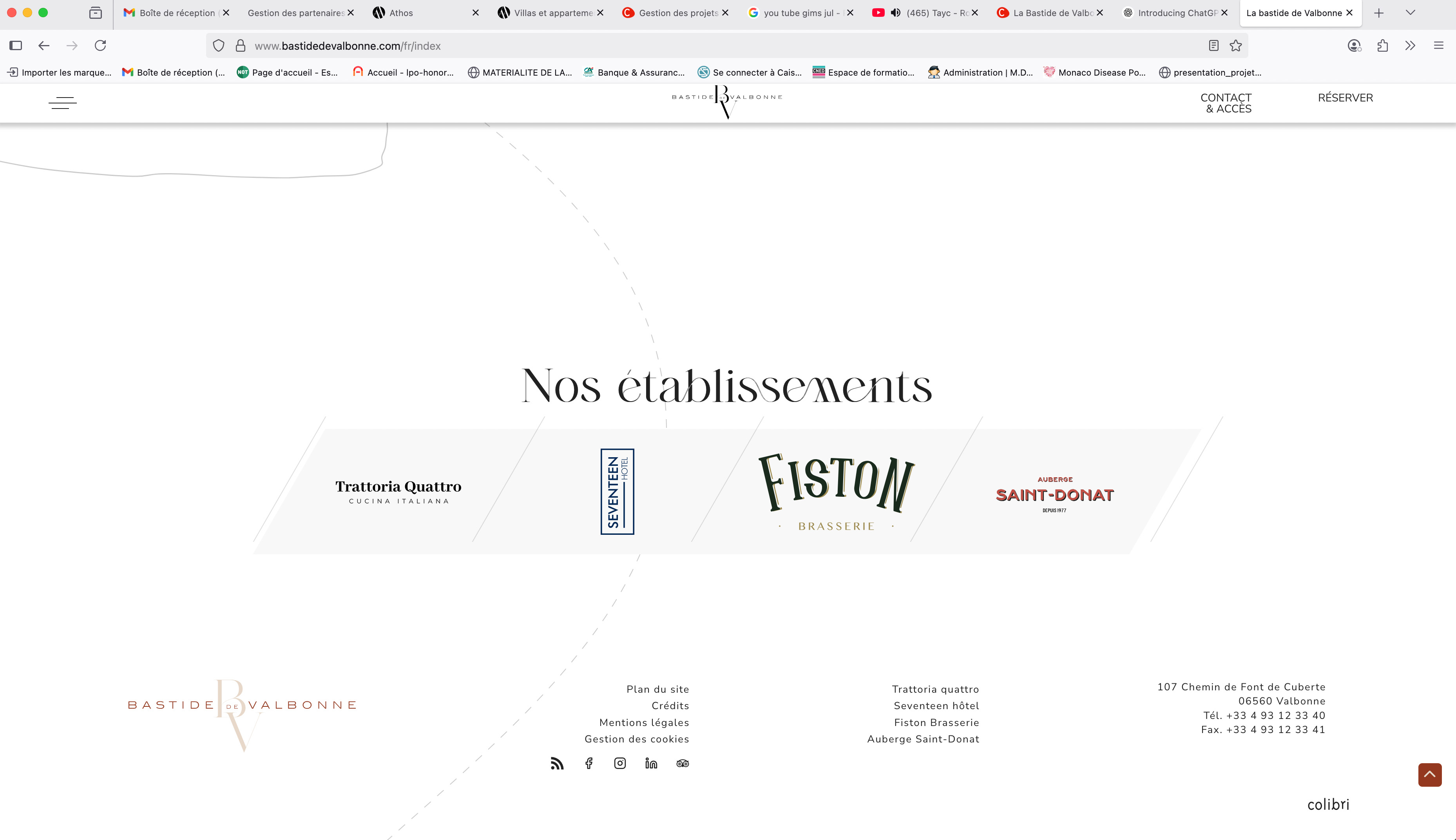List all tabs dropdown arrow
This screenshot has height=840, width=1456.
point(1411,13)
